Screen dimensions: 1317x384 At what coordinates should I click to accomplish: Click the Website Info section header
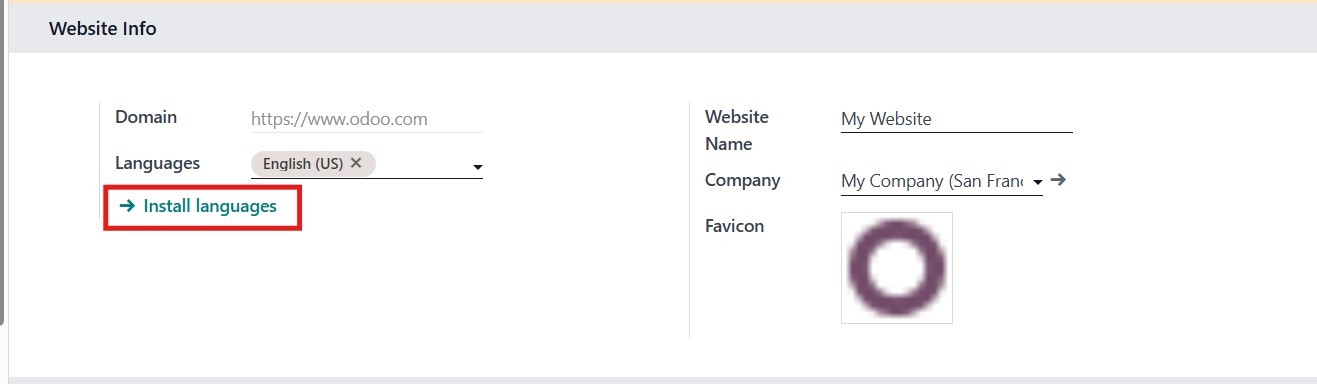coord(103,29)
